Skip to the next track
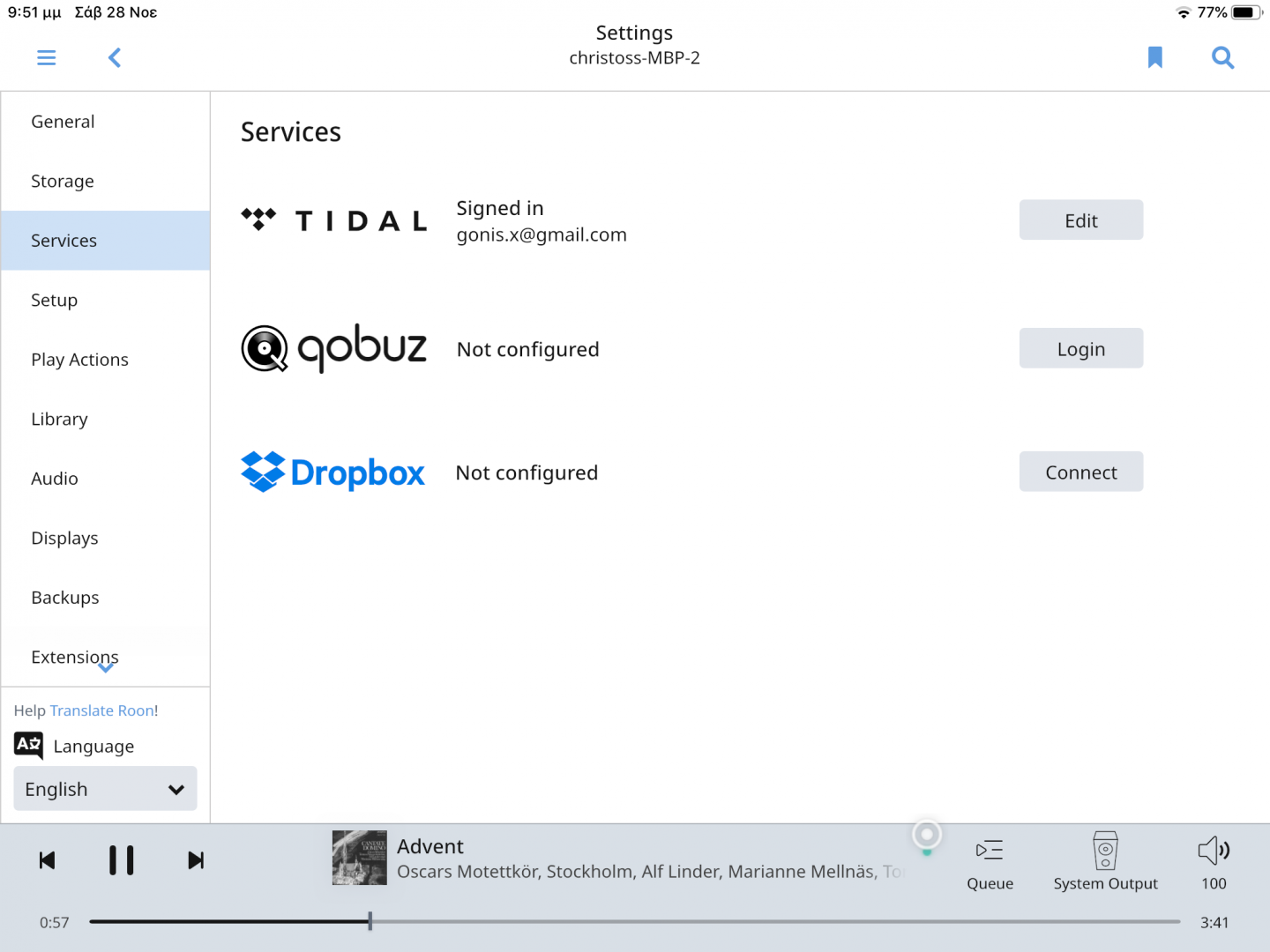Screen dimensions: 1270x952 pyautogui.click(x=196, y=860)
